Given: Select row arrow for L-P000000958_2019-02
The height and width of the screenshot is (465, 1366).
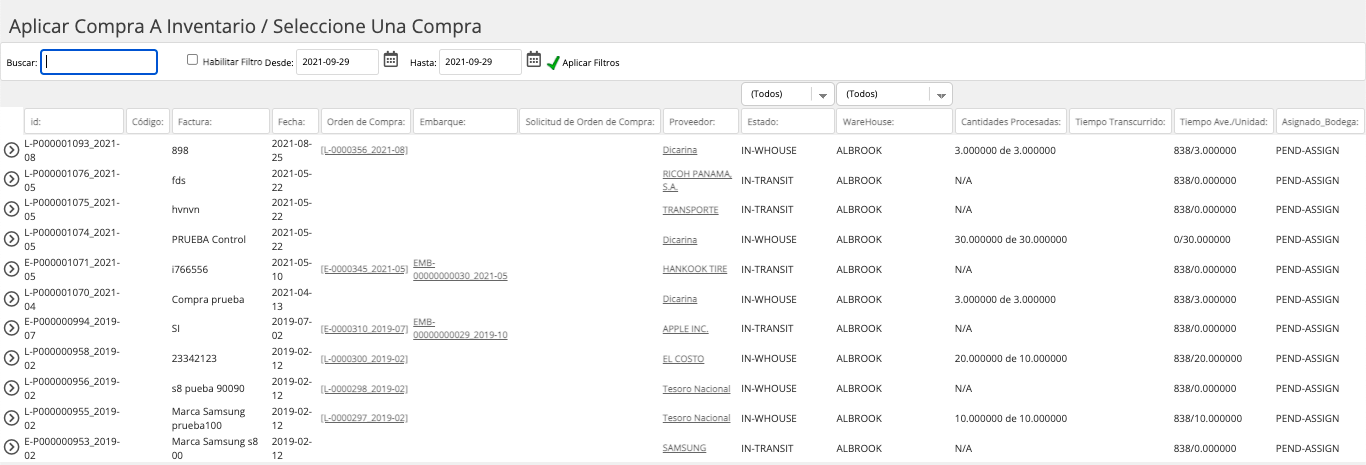Looking at the screenshot, I should [12, 359].
